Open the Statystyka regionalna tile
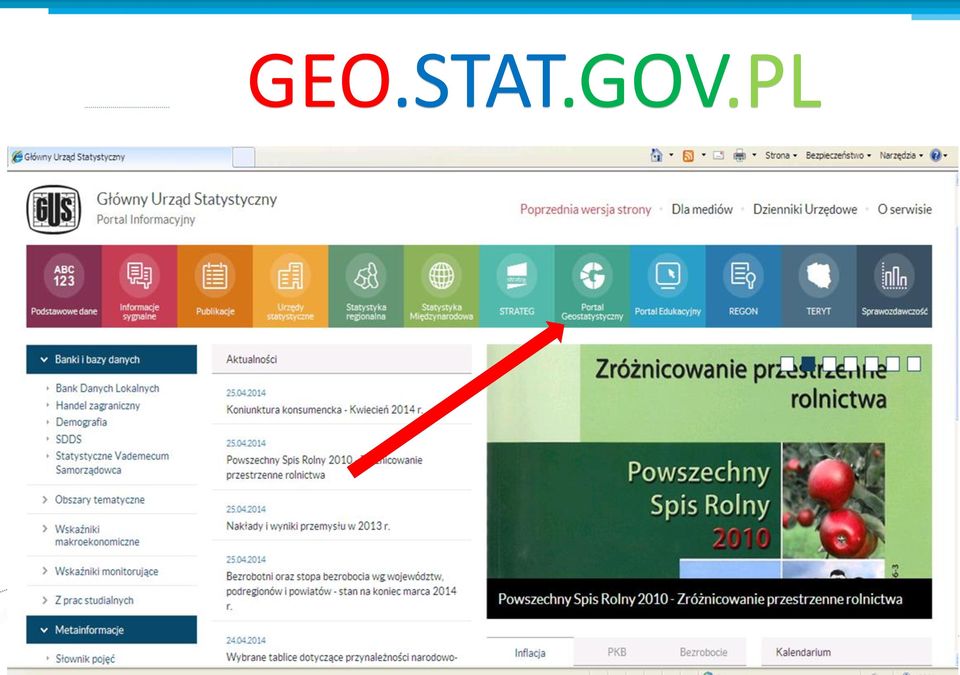The width and height of the screenshot is (960, 675). click(366, 286)
